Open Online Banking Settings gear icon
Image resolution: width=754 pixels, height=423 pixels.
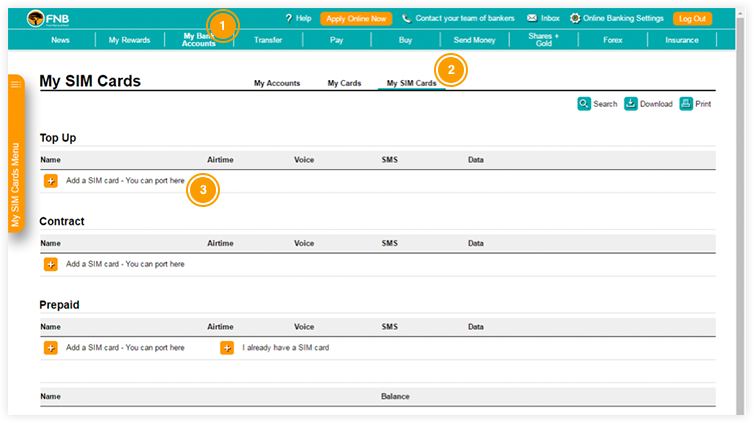[575, 18]
